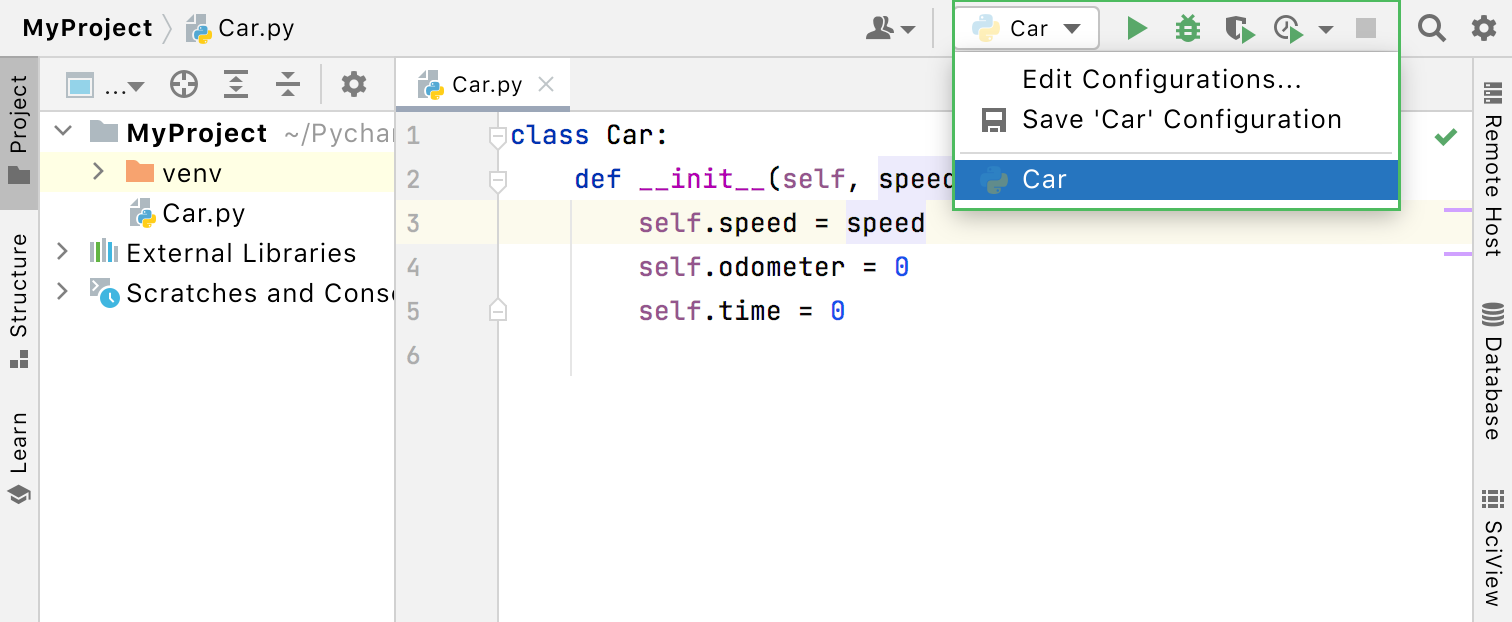Open the search everywhere magnifier

point(1432,29)
